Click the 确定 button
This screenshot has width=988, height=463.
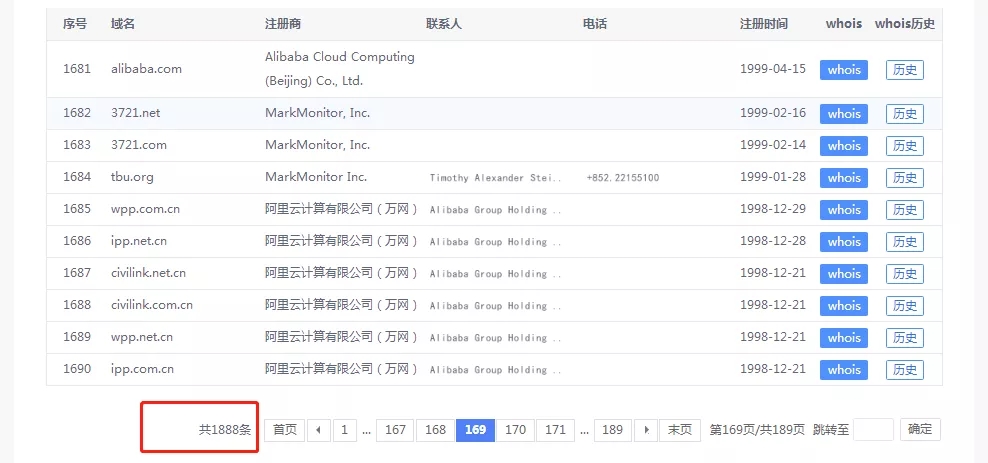920,430
